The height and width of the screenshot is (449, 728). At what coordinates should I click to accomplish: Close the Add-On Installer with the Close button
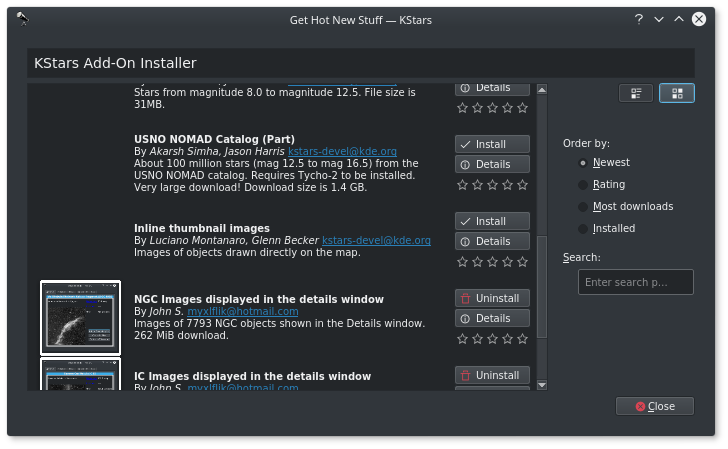pos(655,406)
